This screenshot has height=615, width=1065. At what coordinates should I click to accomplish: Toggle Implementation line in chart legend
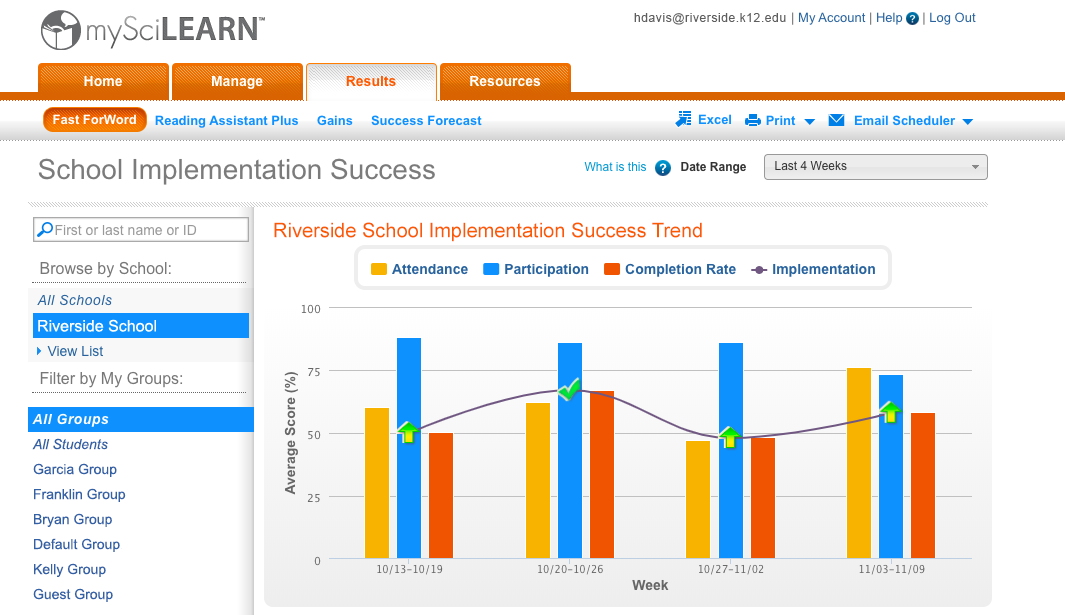point(813,269)
